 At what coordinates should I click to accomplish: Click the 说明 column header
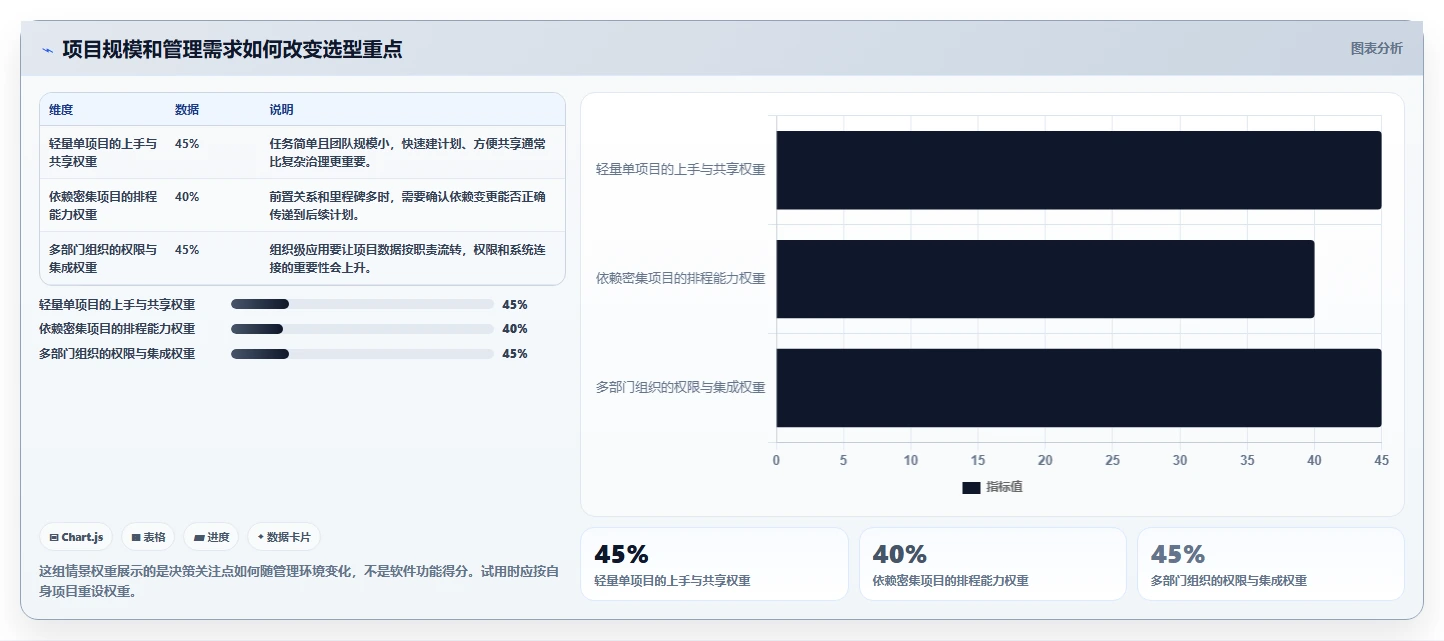tap(281, 110)
